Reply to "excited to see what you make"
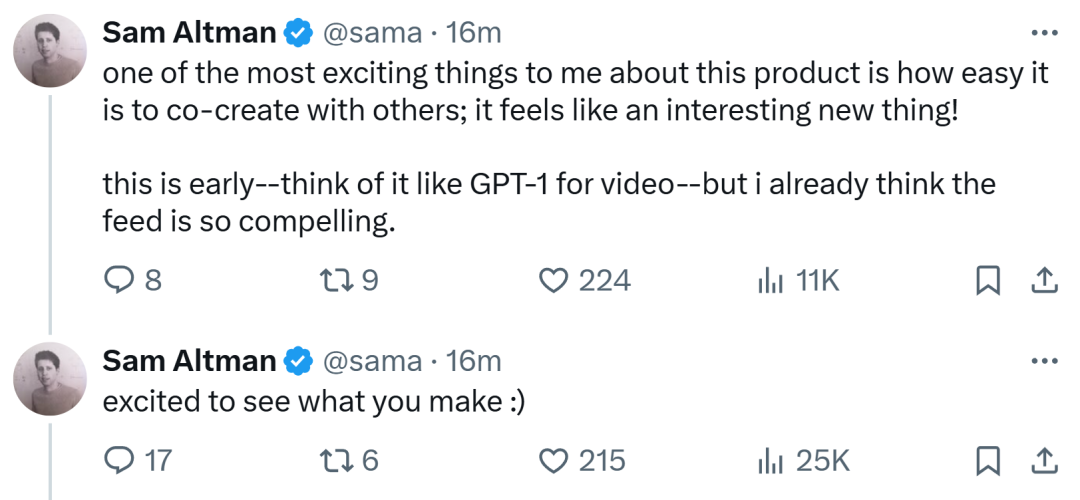Screen dimensions: 1080x500 (x=119, y=460)
